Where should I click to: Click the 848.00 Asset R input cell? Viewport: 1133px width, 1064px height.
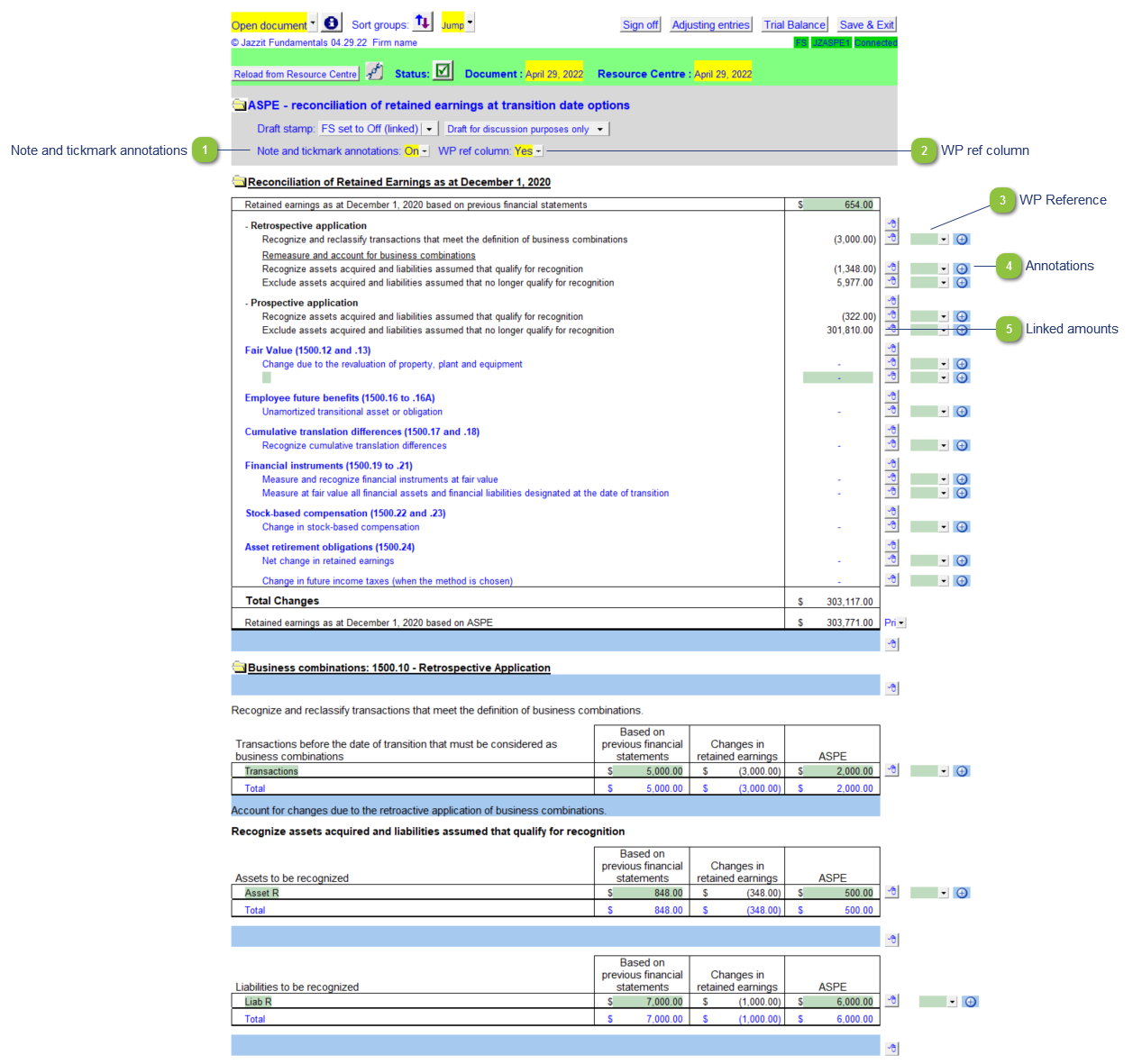tap(648, 893)
